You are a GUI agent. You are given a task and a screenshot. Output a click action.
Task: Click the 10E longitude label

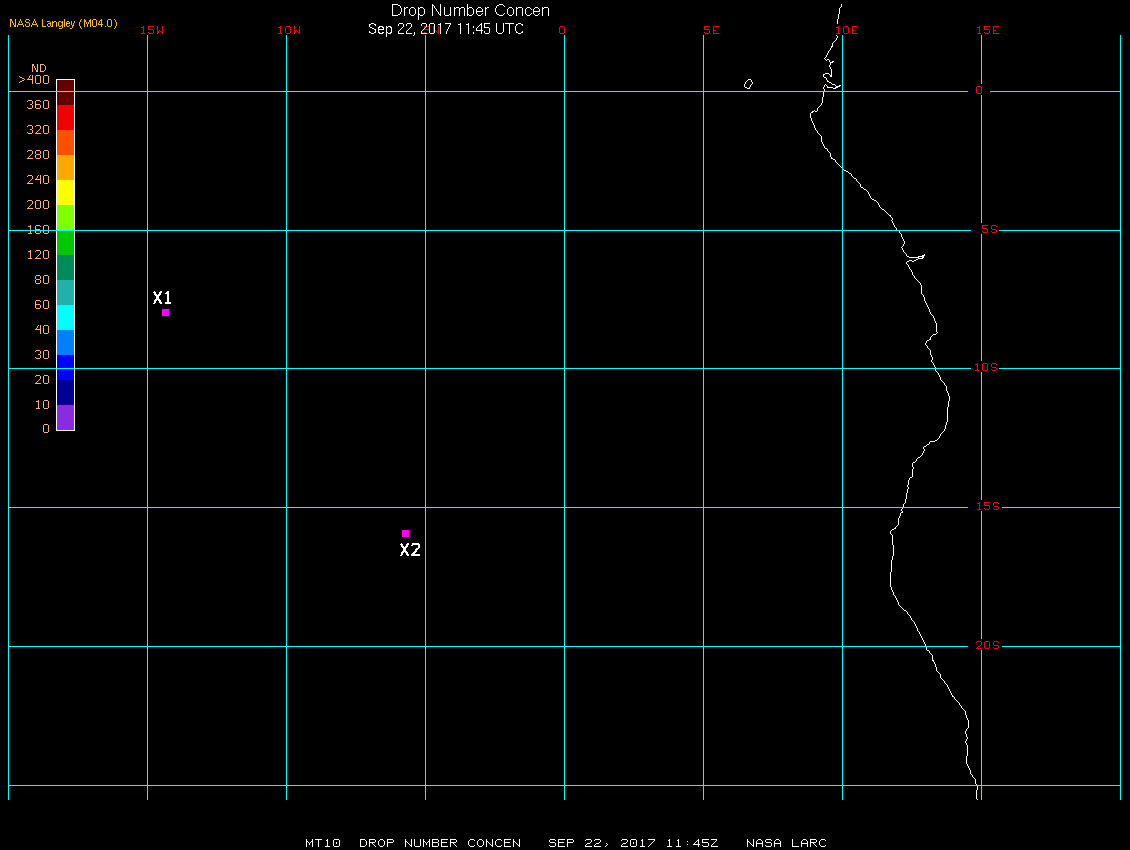[847, 30]
